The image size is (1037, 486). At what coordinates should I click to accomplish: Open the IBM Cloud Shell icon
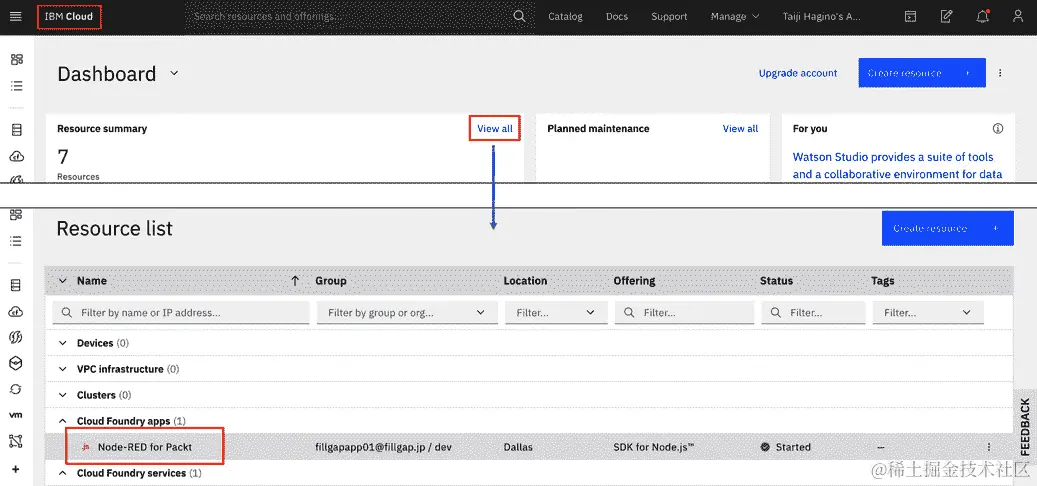pos(911,17)
